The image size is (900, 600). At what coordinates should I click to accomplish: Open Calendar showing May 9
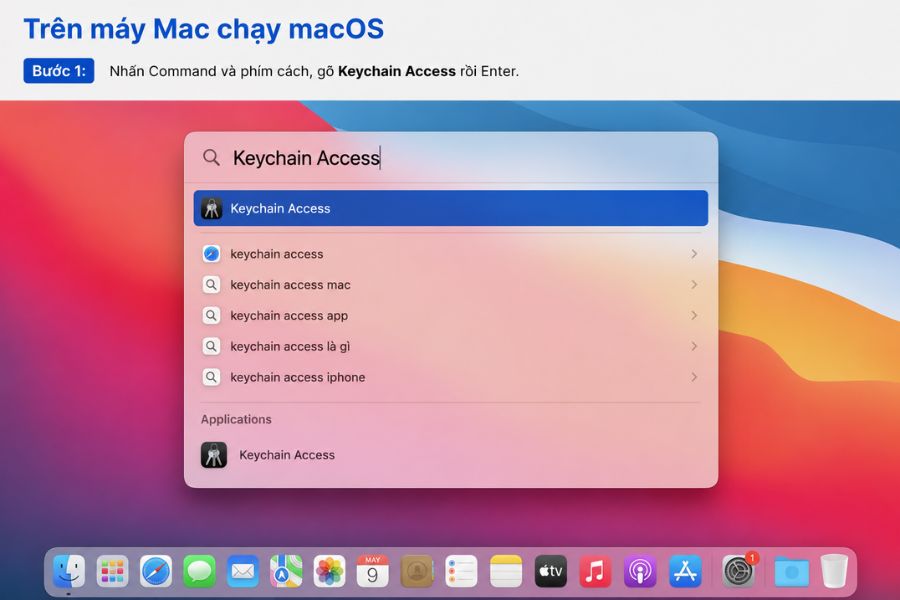[x=373, y=571]
